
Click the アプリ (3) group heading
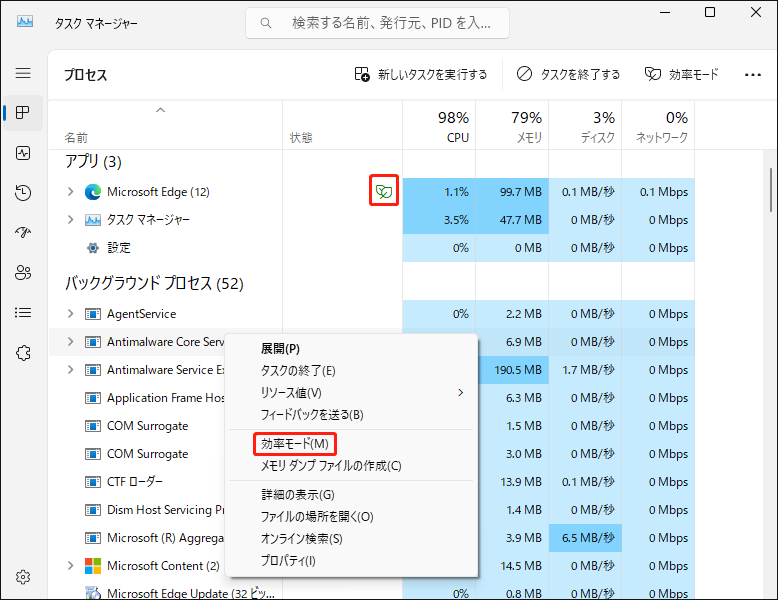click(x=93, y=161)
